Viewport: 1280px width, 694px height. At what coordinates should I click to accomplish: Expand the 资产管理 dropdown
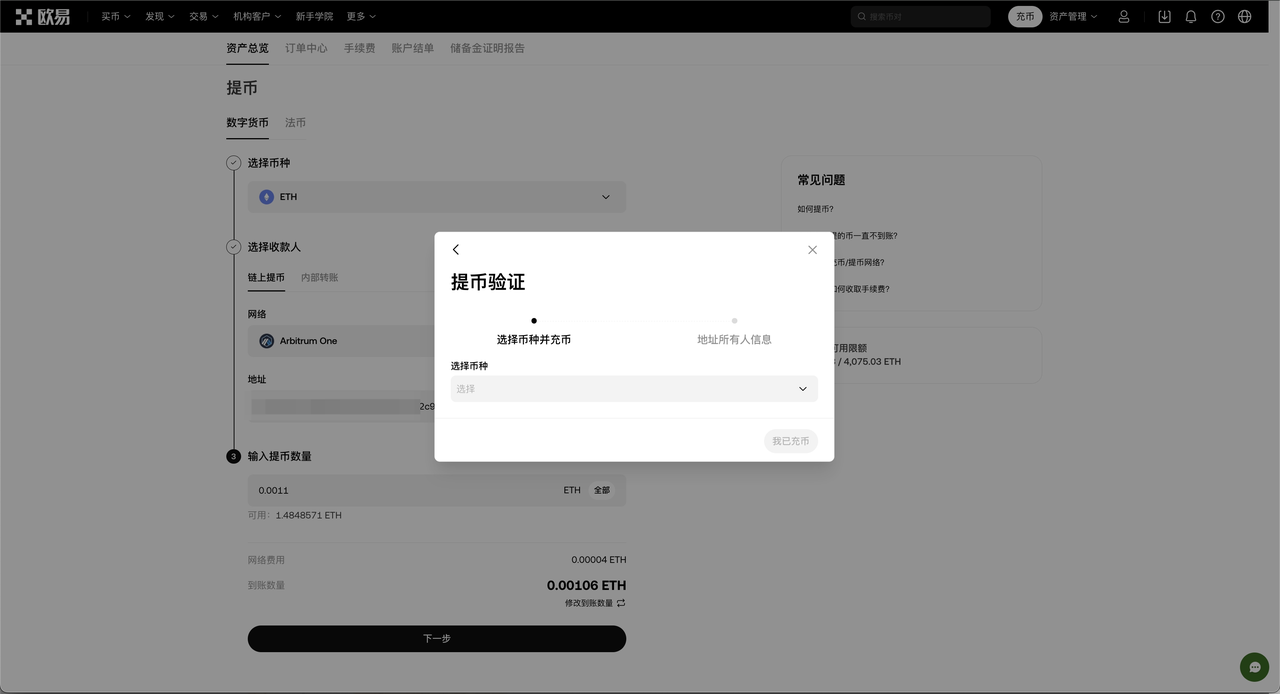(x=1073, y=17)
